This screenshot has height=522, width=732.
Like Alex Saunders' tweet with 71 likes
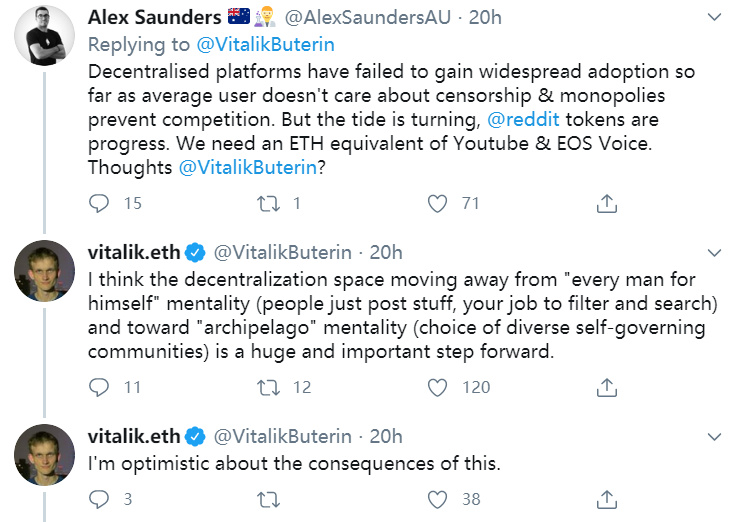click(x=437, y=204)
